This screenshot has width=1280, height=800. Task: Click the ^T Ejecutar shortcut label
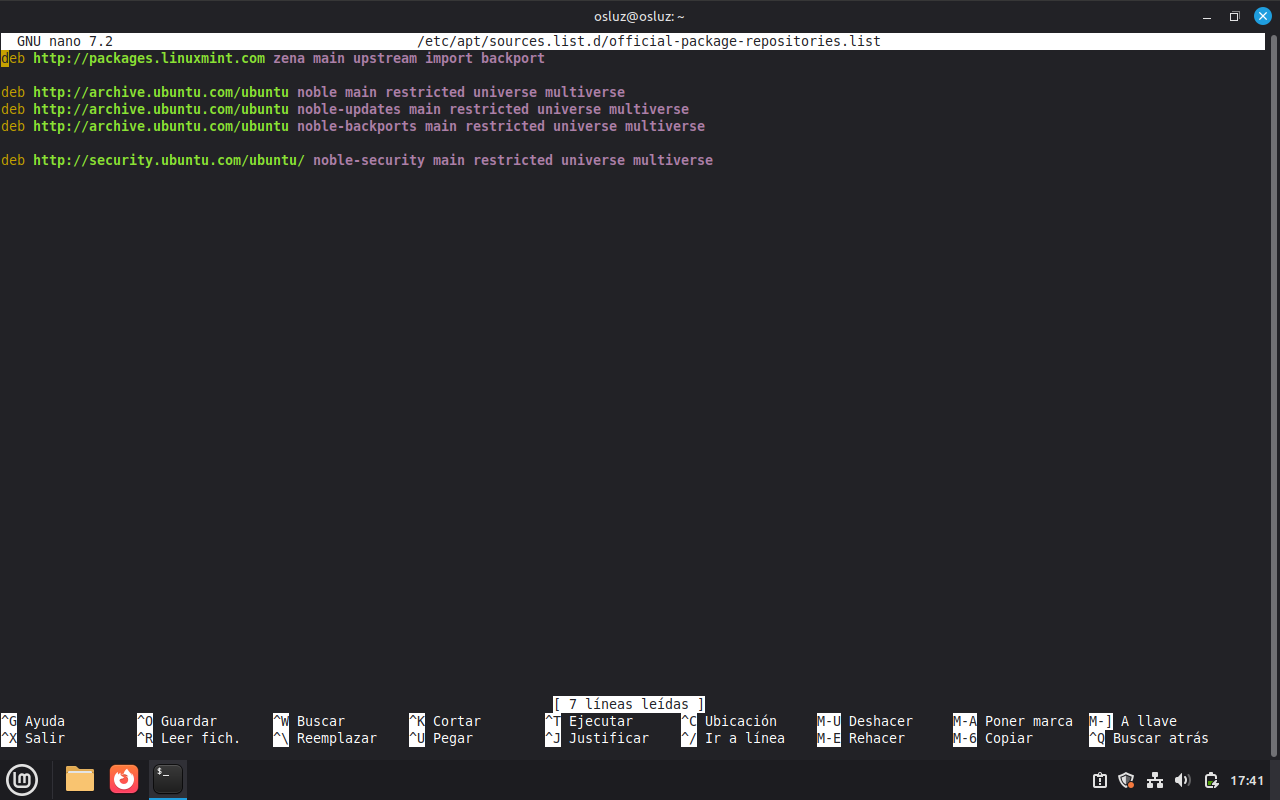tap(589, 721)
